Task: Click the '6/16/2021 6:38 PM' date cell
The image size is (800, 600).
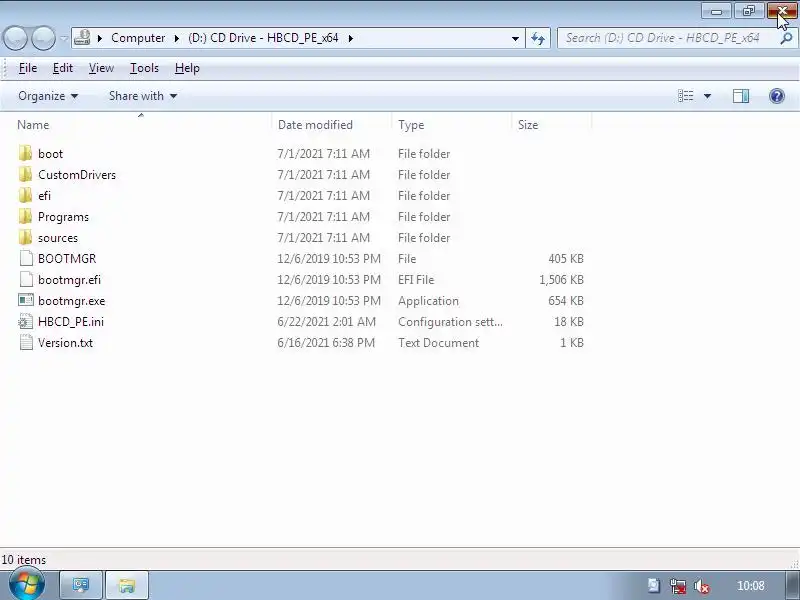Action: click(326, 343)
